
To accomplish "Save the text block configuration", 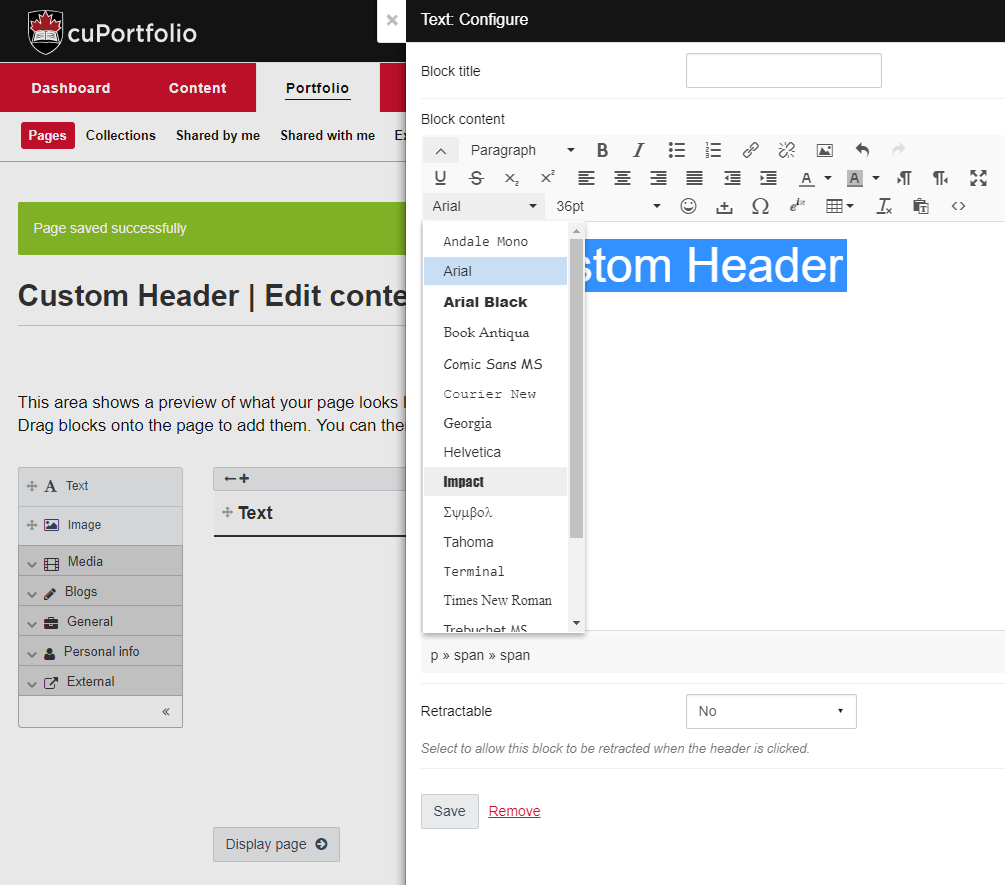I will pyautogui.click(x=449, y=811).
